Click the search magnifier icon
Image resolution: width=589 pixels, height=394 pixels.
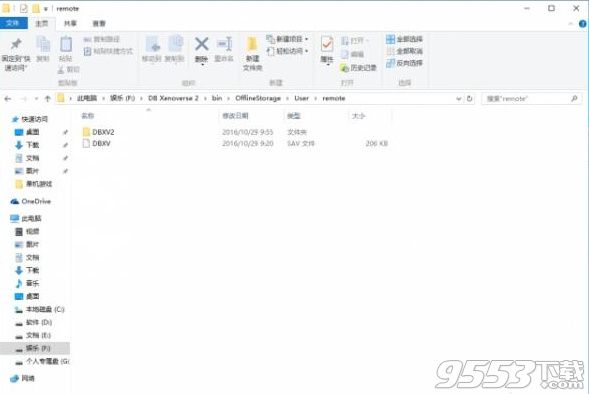click(x=574, y=99)
